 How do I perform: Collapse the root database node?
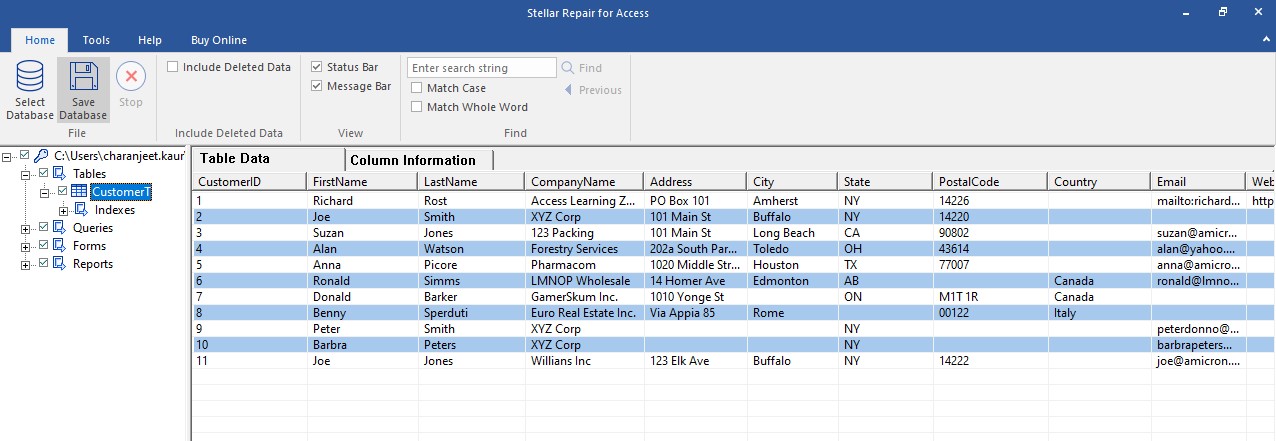tap(8, 156)
